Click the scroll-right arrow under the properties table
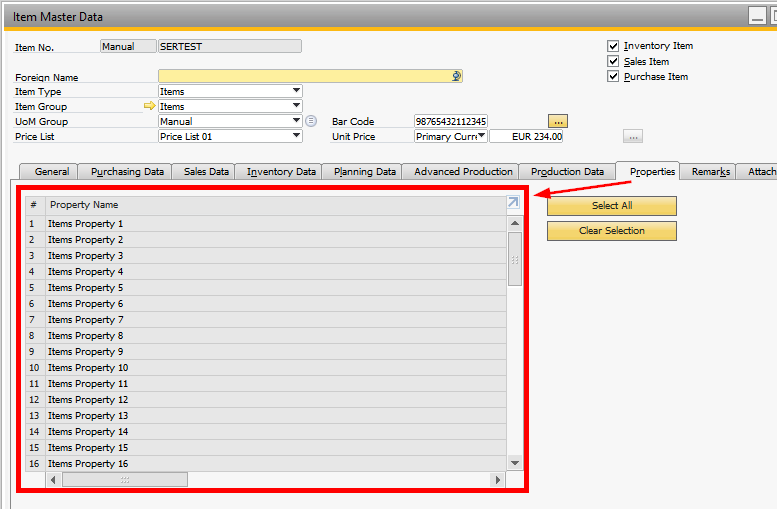 click(497, 480)
